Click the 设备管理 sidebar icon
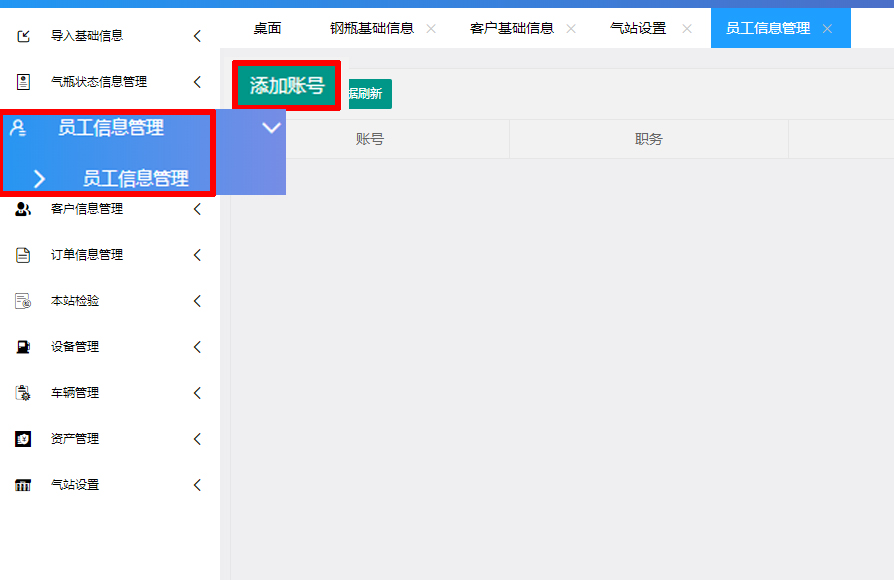Viewport: 894px width, 580px height. 23,347
